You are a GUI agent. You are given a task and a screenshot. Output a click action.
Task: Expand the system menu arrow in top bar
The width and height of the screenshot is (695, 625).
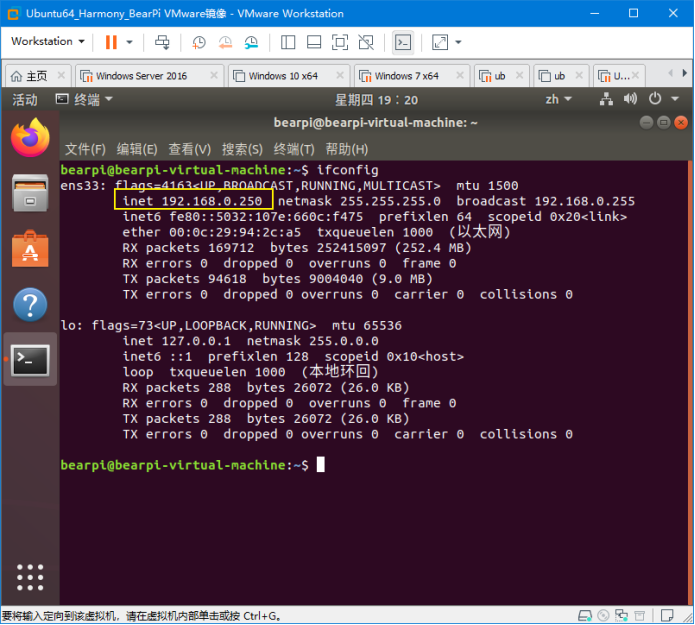point(675,99)
